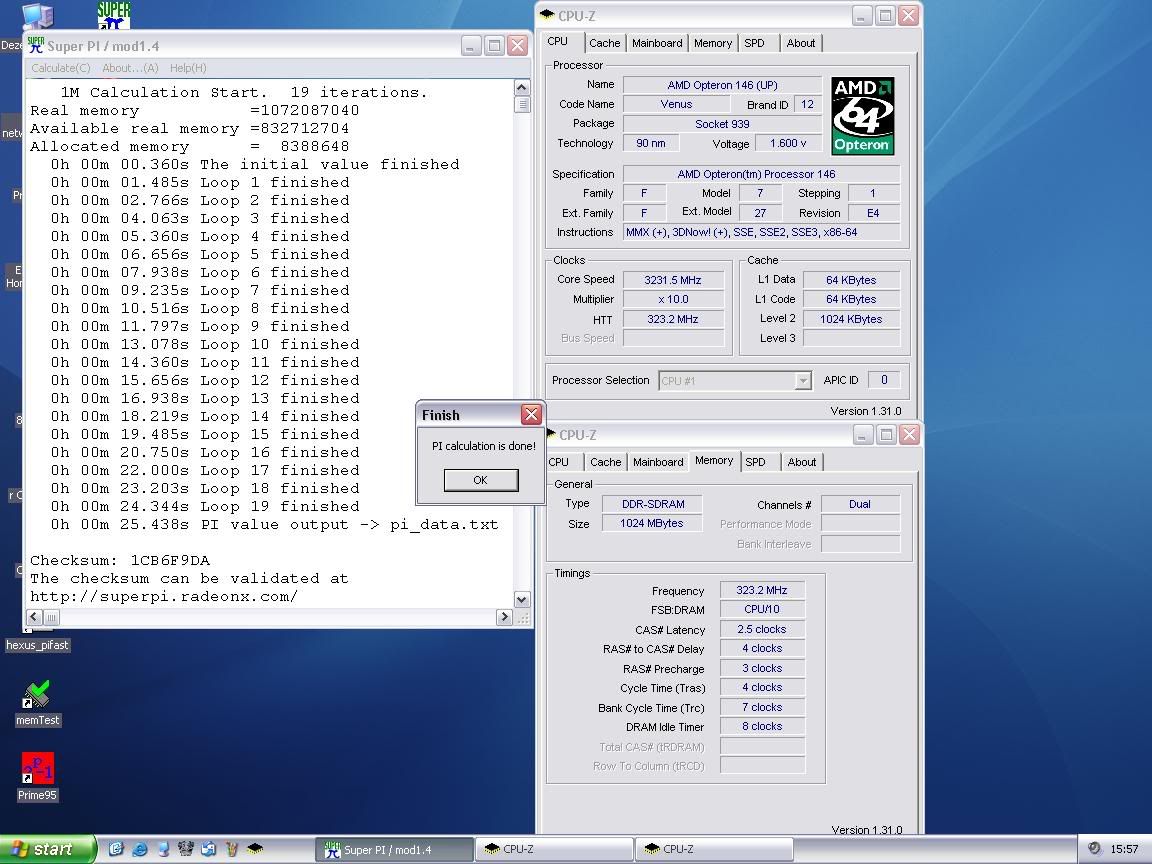Open Cache tab in top CPU-Z window
This screenshot has width=1152, height=864.
[x=605, y=43]
